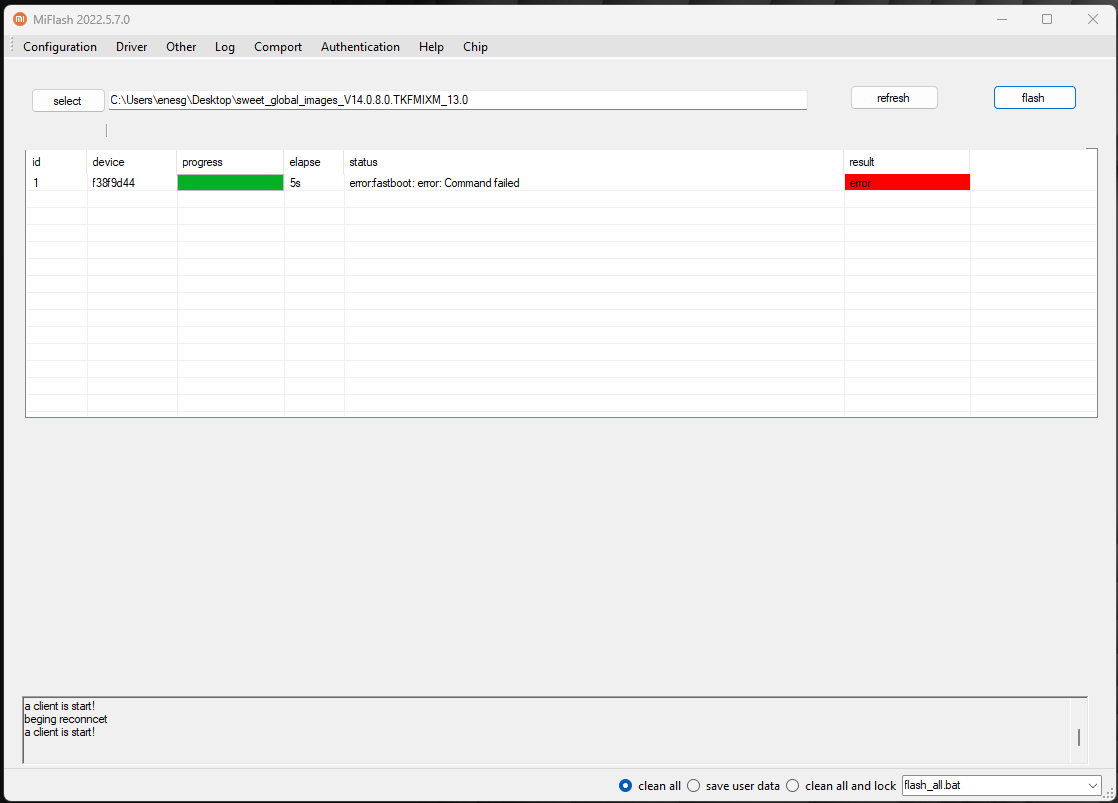Click the flash button
Viewport: 1118px width, 803px height.
point(1034,98)
